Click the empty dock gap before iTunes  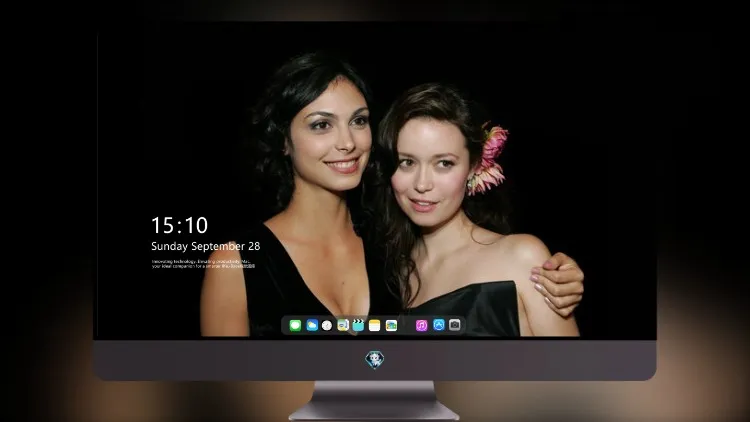(406, 325)
